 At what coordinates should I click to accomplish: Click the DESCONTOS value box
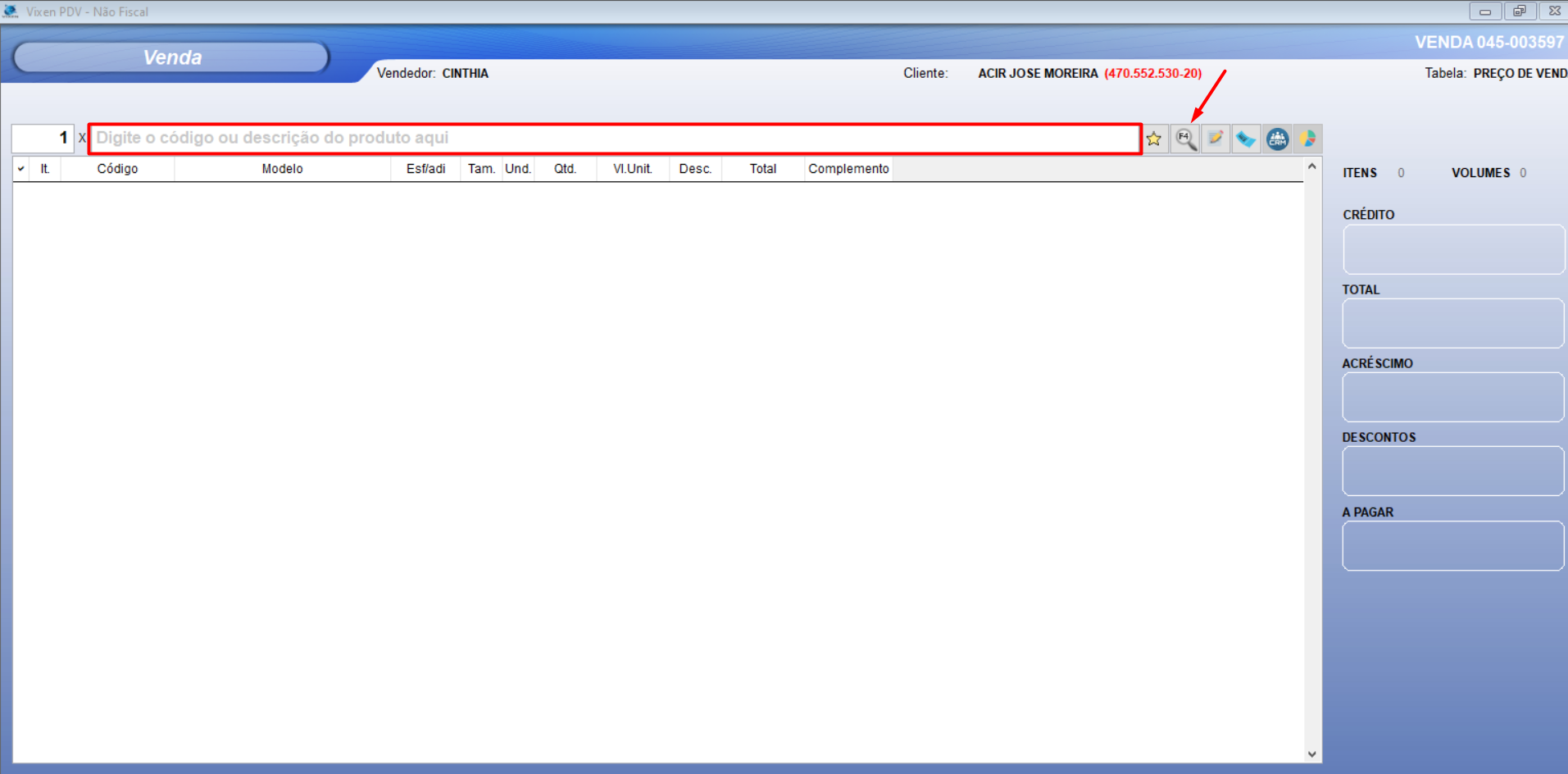click(x=1452, y=471)
